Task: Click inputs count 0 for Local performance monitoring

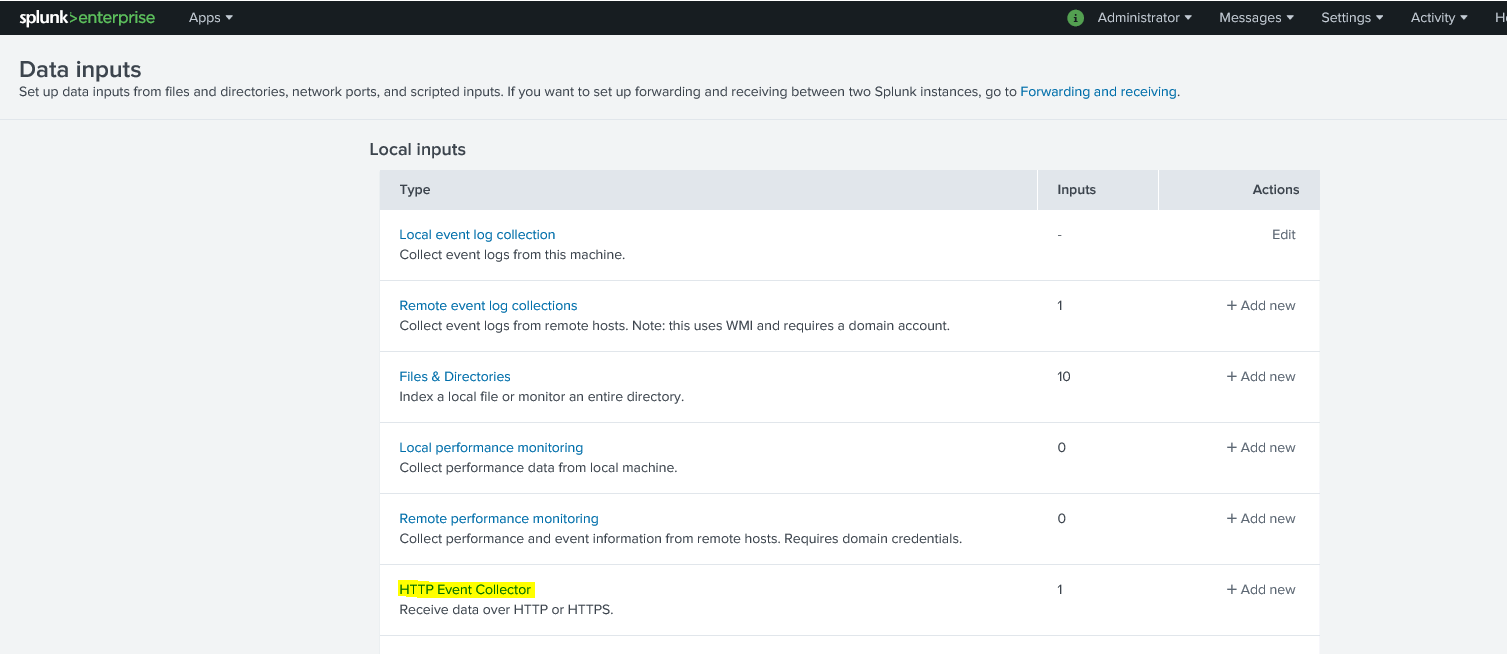Action: (1062, 448)
